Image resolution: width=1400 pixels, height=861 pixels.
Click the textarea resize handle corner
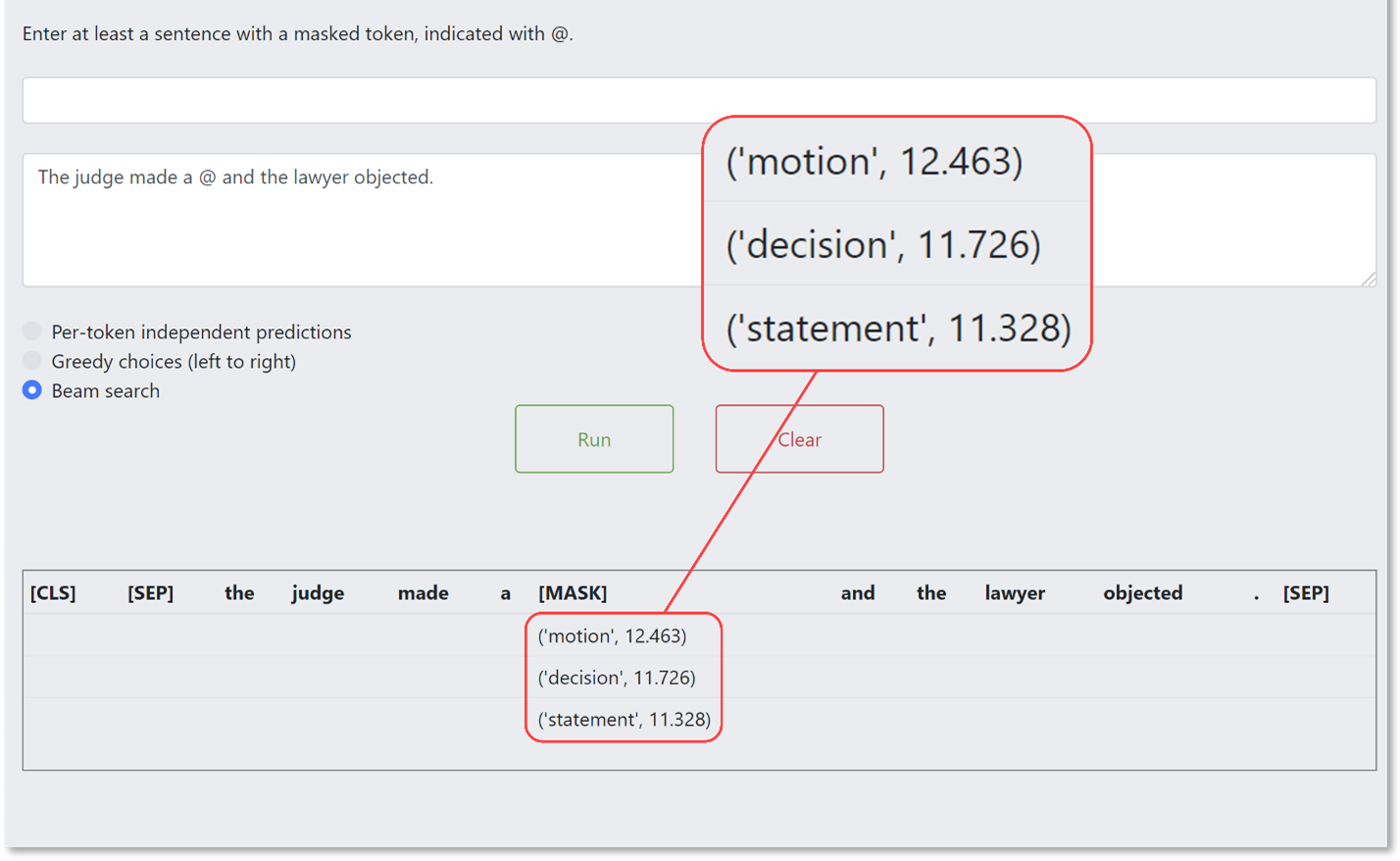pyautogui.click(x=1369, y=279)
